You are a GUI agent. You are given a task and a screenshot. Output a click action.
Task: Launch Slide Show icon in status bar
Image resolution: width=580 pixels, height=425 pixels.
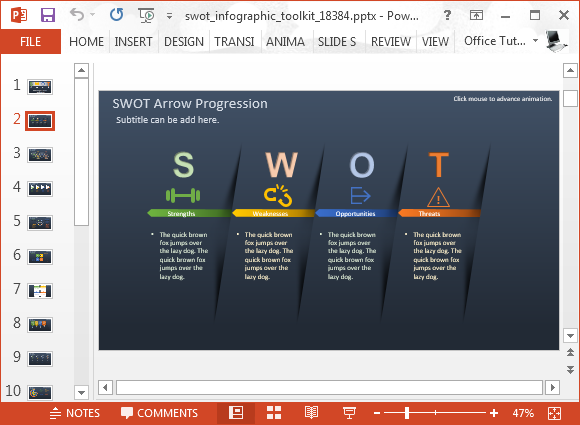(349, 413)
